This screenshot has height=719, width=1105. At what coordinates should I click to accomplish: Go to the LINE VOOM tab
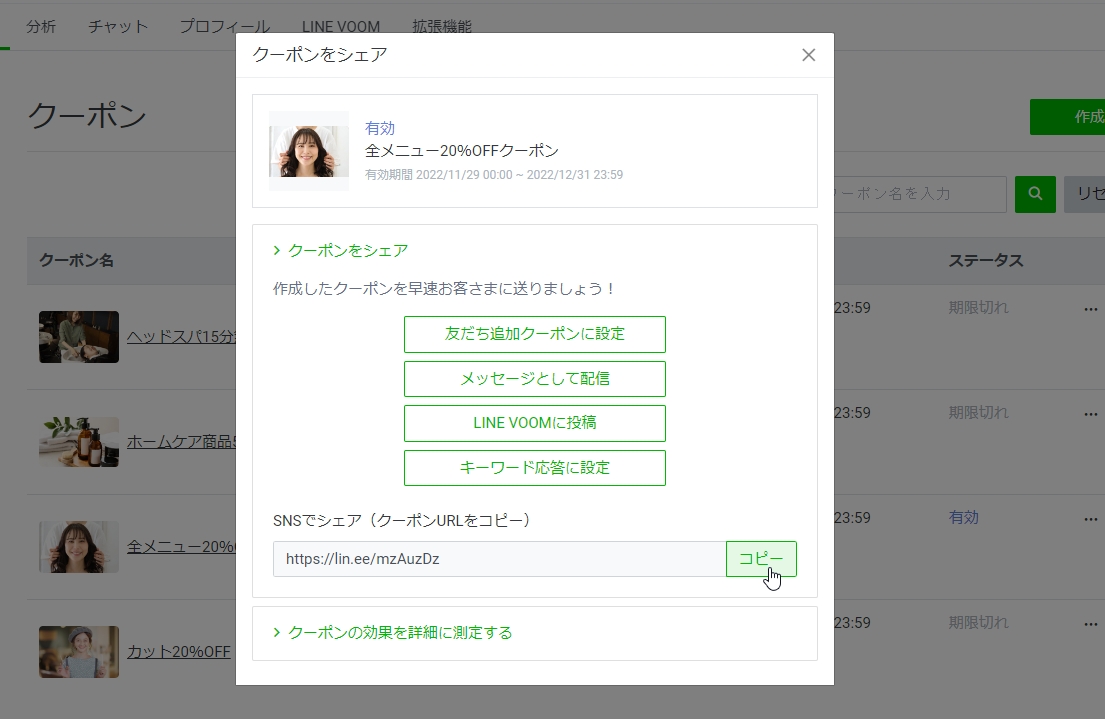coord(340,27)
